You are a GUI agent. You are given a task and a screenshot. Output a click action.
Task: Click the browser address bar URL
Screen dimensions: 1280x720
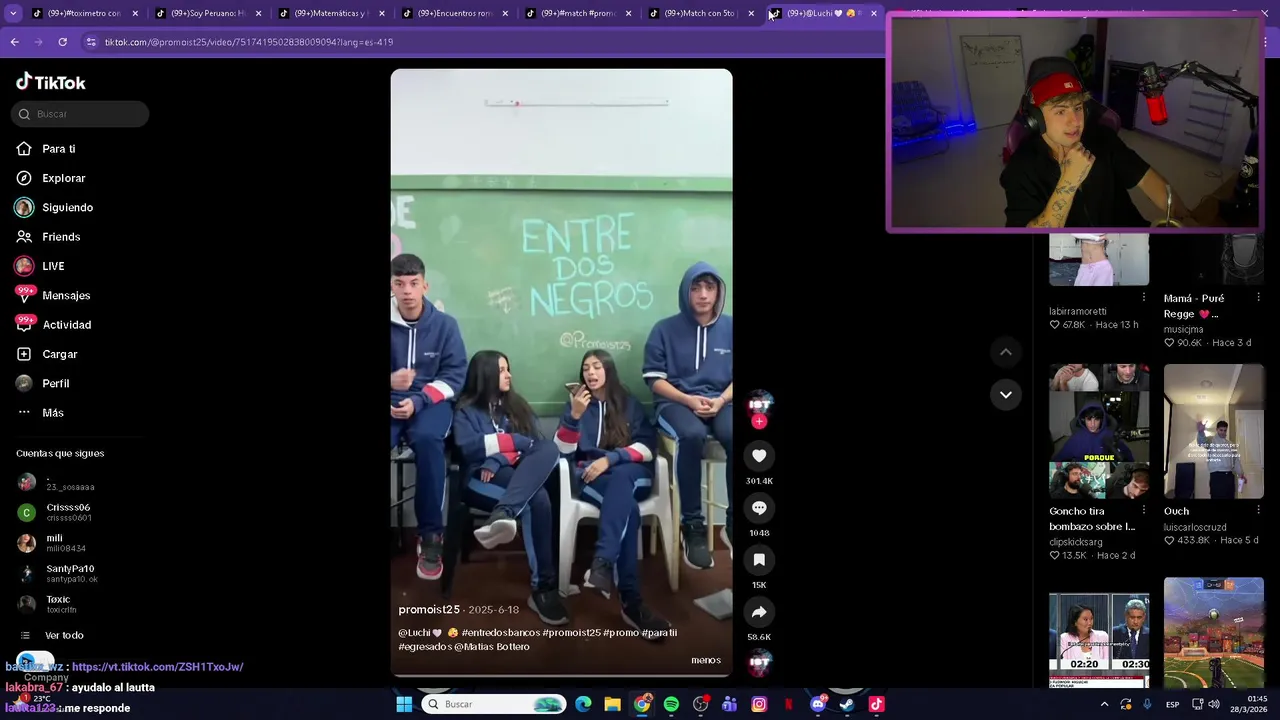(x=249, y=42)
